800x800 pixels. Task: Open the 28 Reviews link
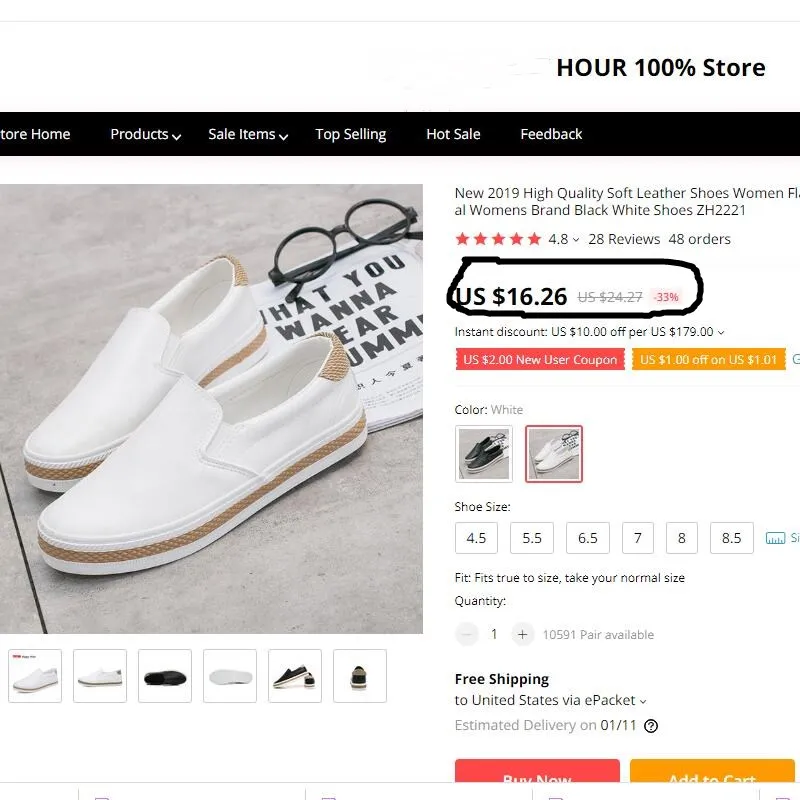click(x=624, y=239)
